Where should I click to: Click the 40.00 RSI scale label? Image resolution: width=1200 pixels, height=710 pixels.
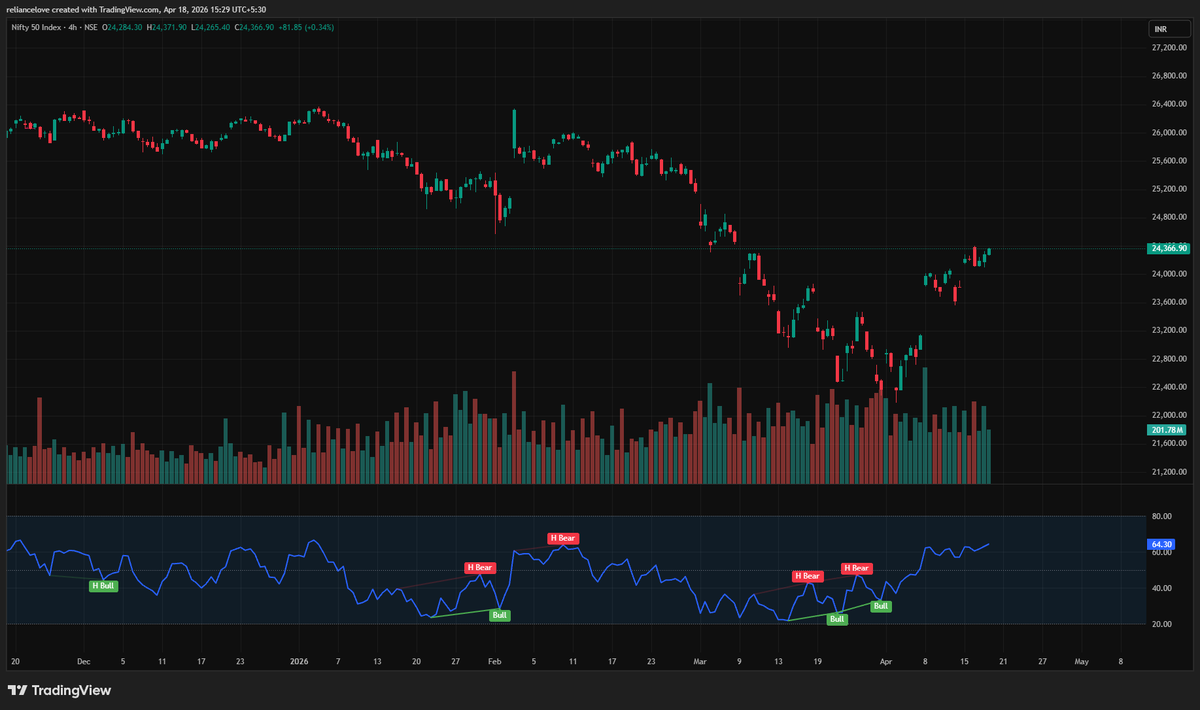click(x=1161, y=589)
